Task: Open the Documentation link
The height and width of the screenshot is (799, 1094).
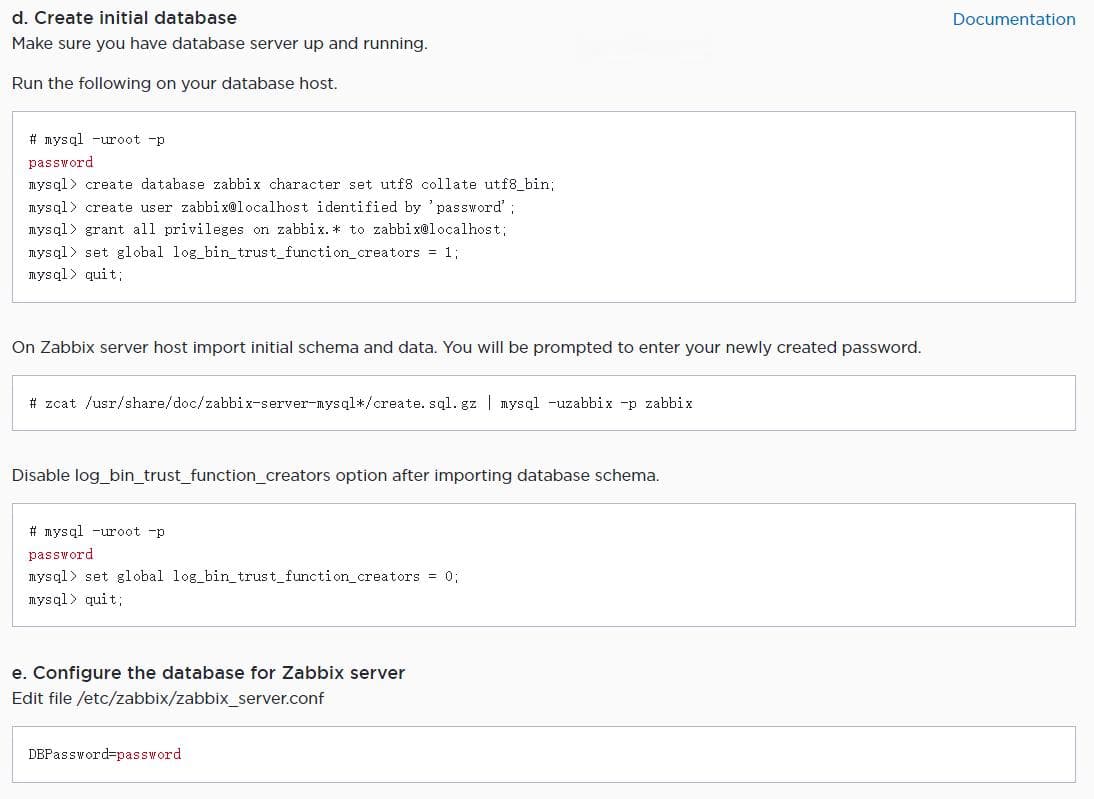Action: coord(1014,19)
